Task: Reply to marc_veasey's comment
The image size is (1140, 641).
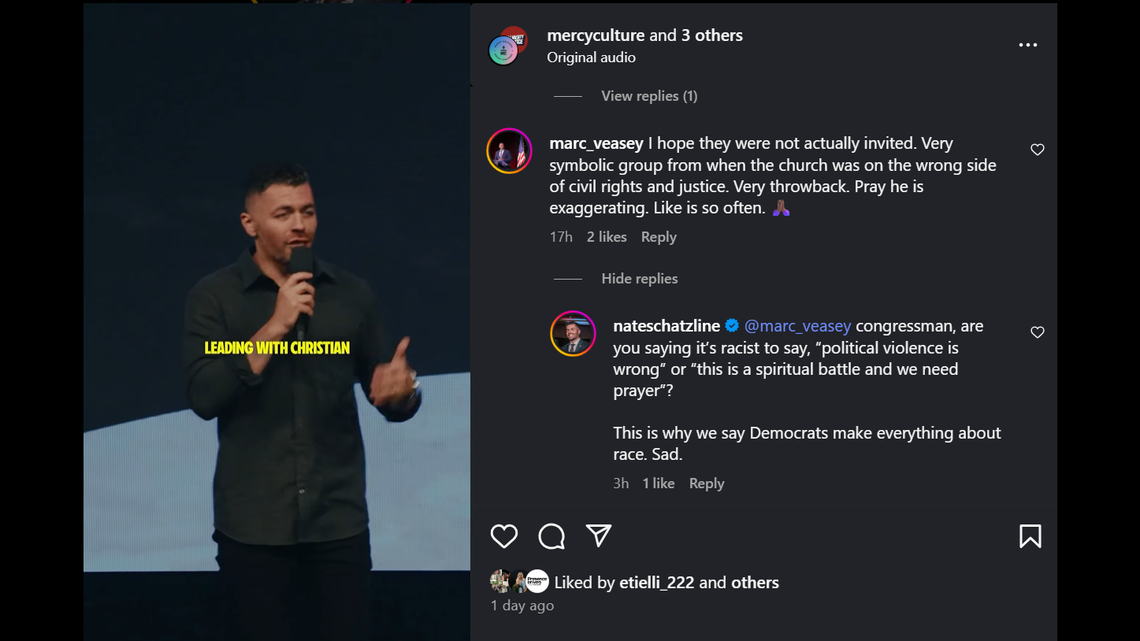Action: [x=658, y=237]
